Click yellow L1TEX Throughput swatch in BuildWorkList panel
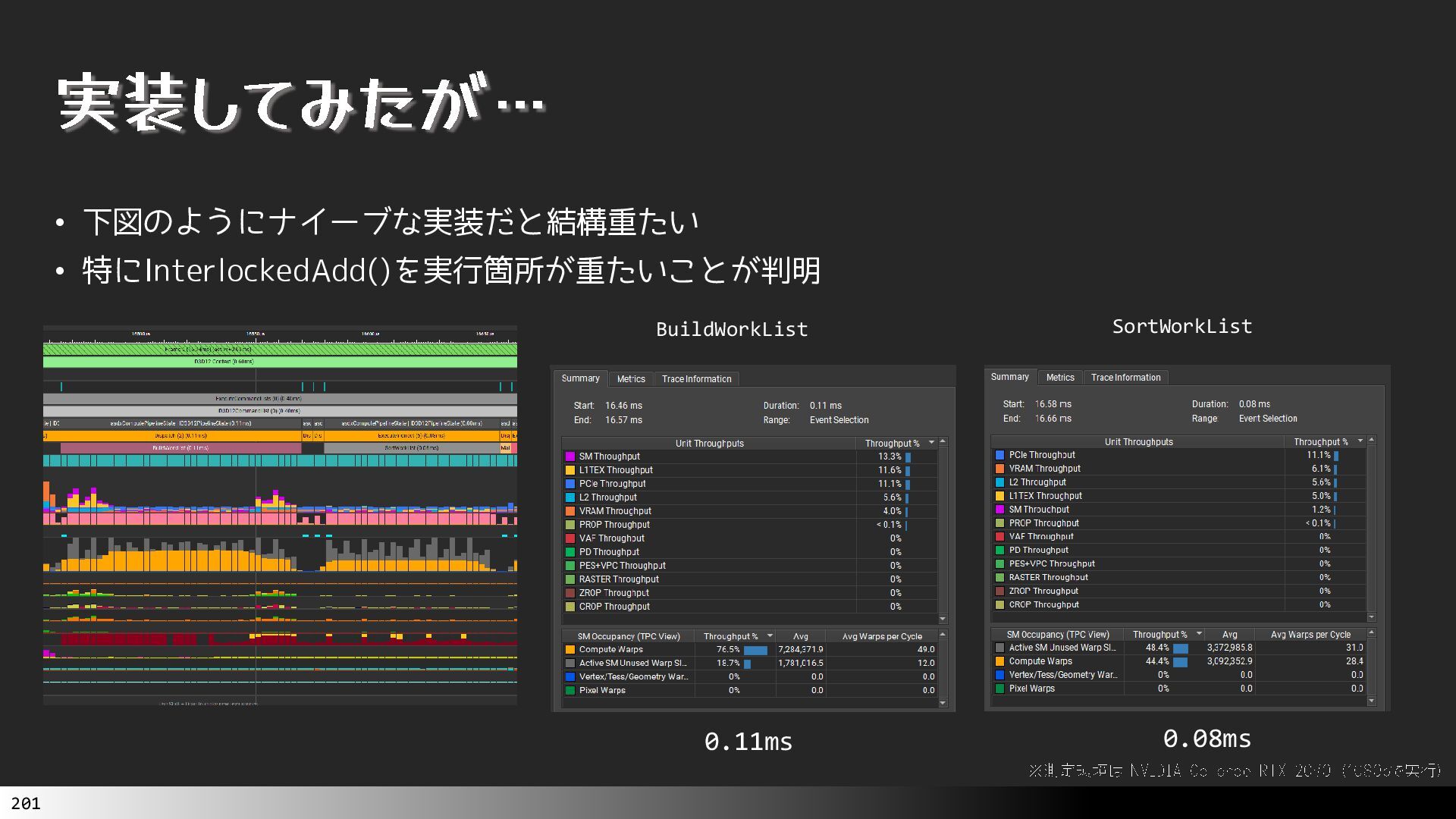The width and height of the screenshot is (1456, 819). tap(570, 470)
